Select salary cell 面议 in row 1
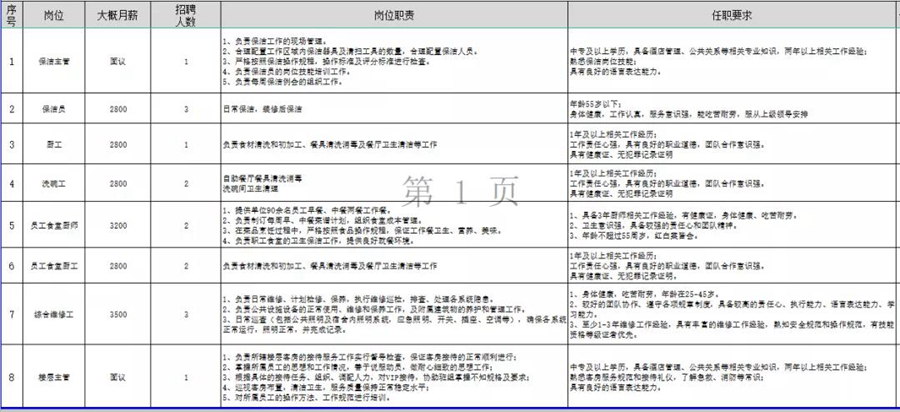Screen dimensions: 900x412 tap(116, 62)
